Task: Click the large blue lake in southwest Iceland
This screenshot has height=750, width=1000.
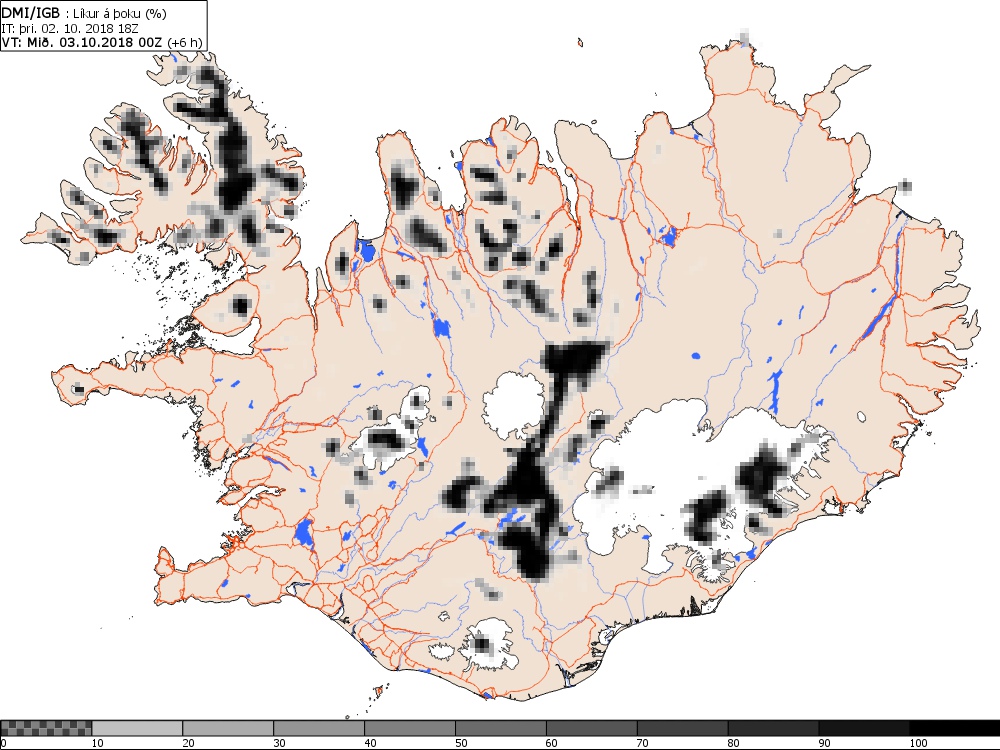Action: (x=304, y=533)
